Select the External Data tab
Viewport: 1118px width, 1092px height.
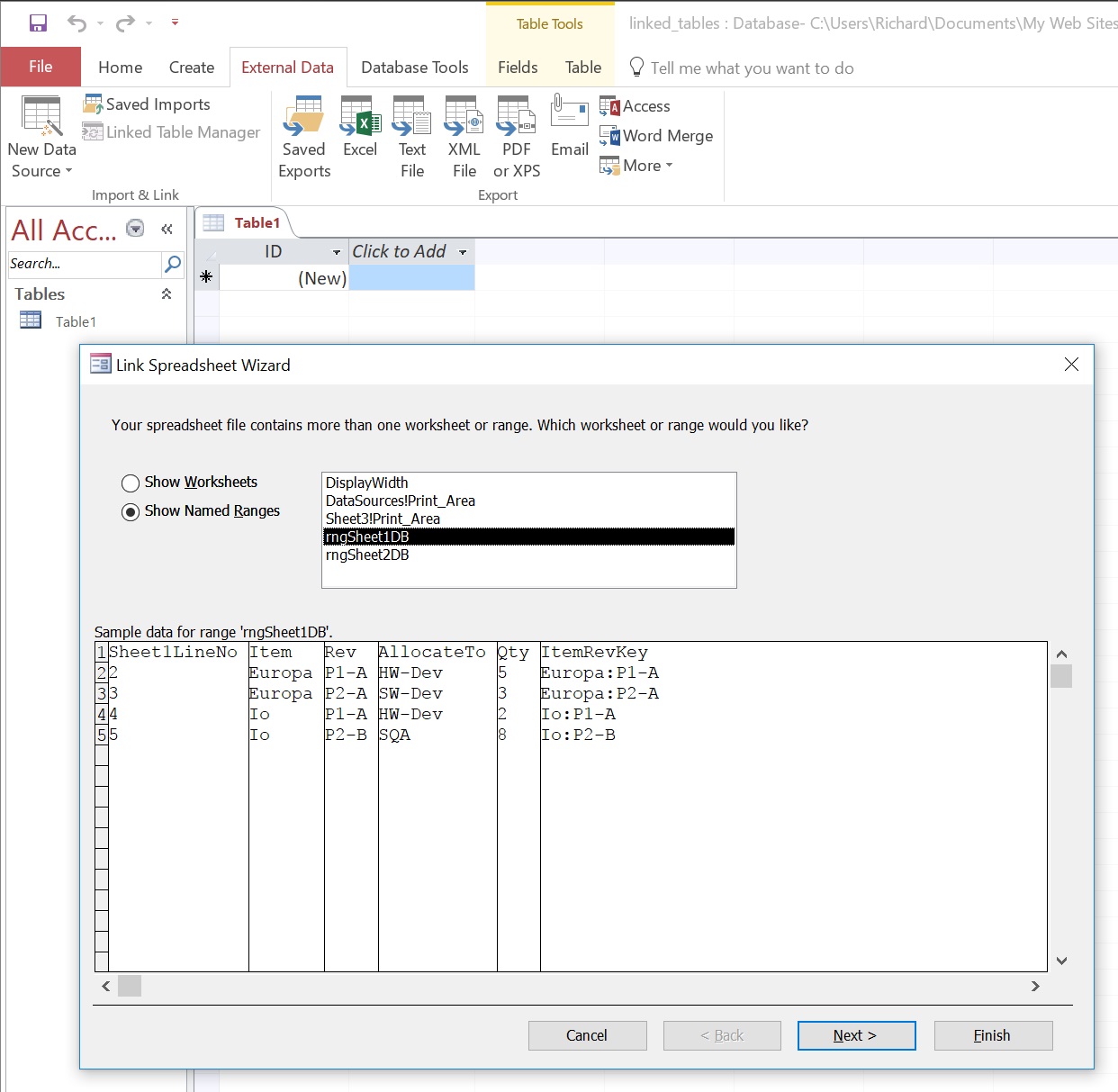pyautogui.click(x=287, y=68)
